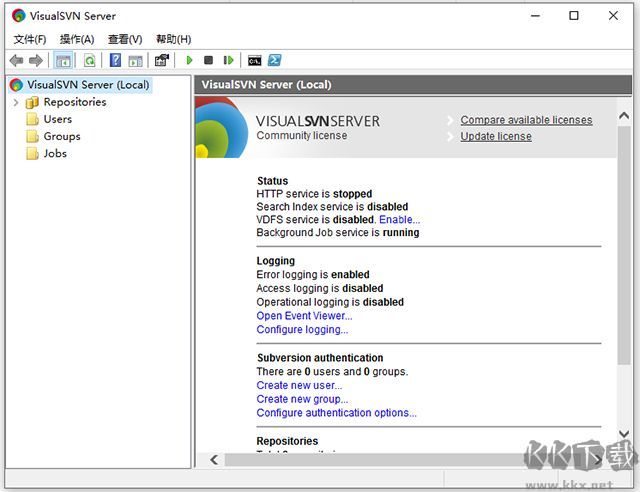Click the vertical scrollbar thumb
The image size is (640, 492).
pyautogui.click(x=624, y=245)
